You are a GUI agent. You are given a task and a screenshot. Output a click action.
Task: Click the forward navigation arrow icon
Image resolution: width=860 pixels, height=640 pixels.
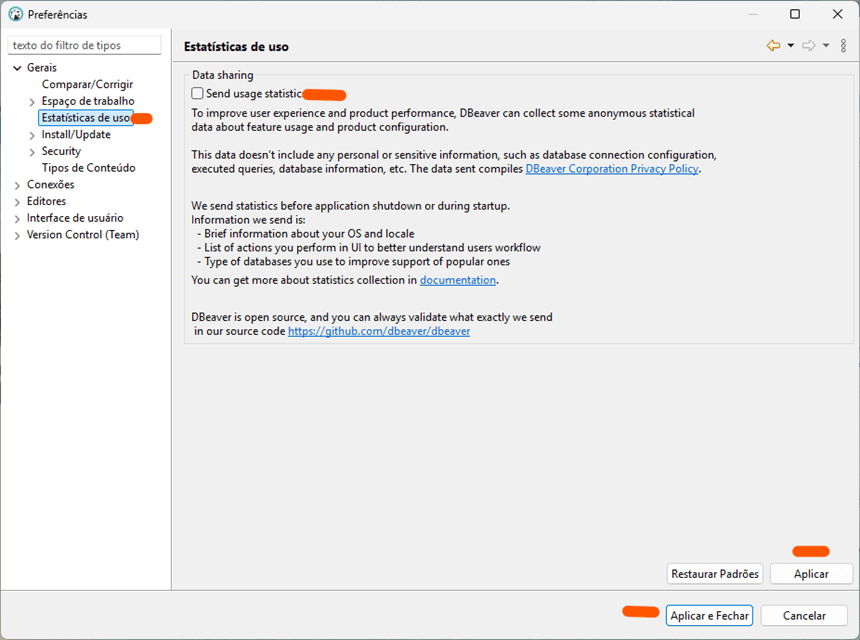pos(809,46)
